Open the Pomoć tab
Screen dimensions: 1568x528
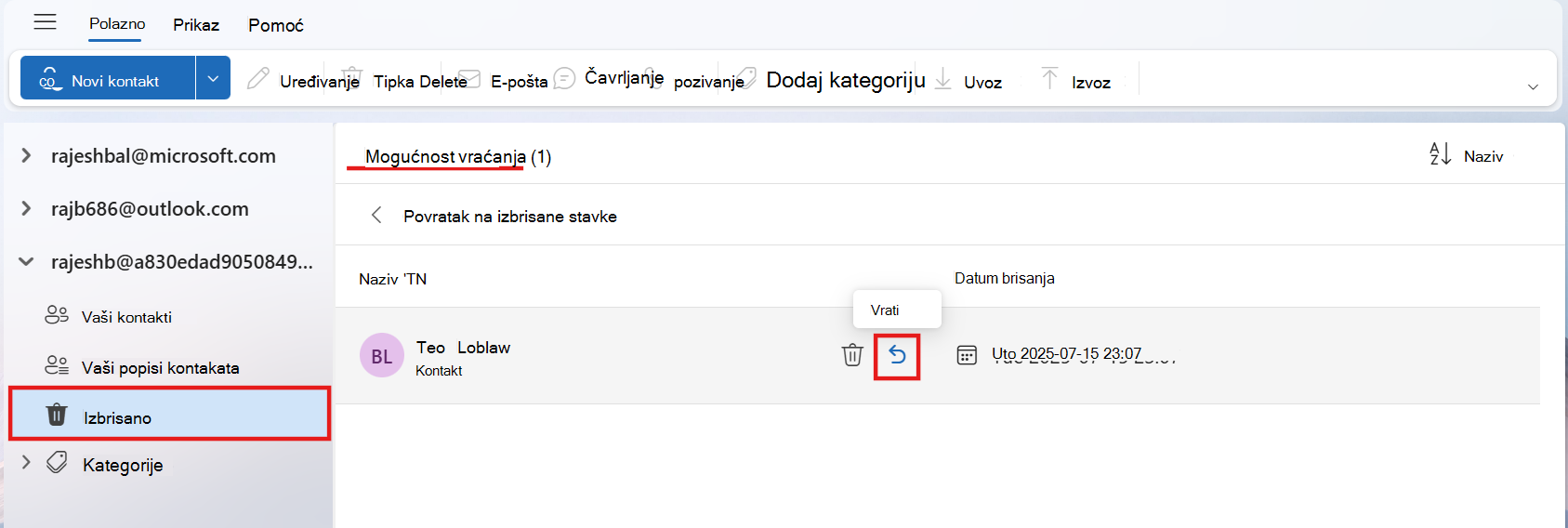pyautogui.click(x=276, y=25)
